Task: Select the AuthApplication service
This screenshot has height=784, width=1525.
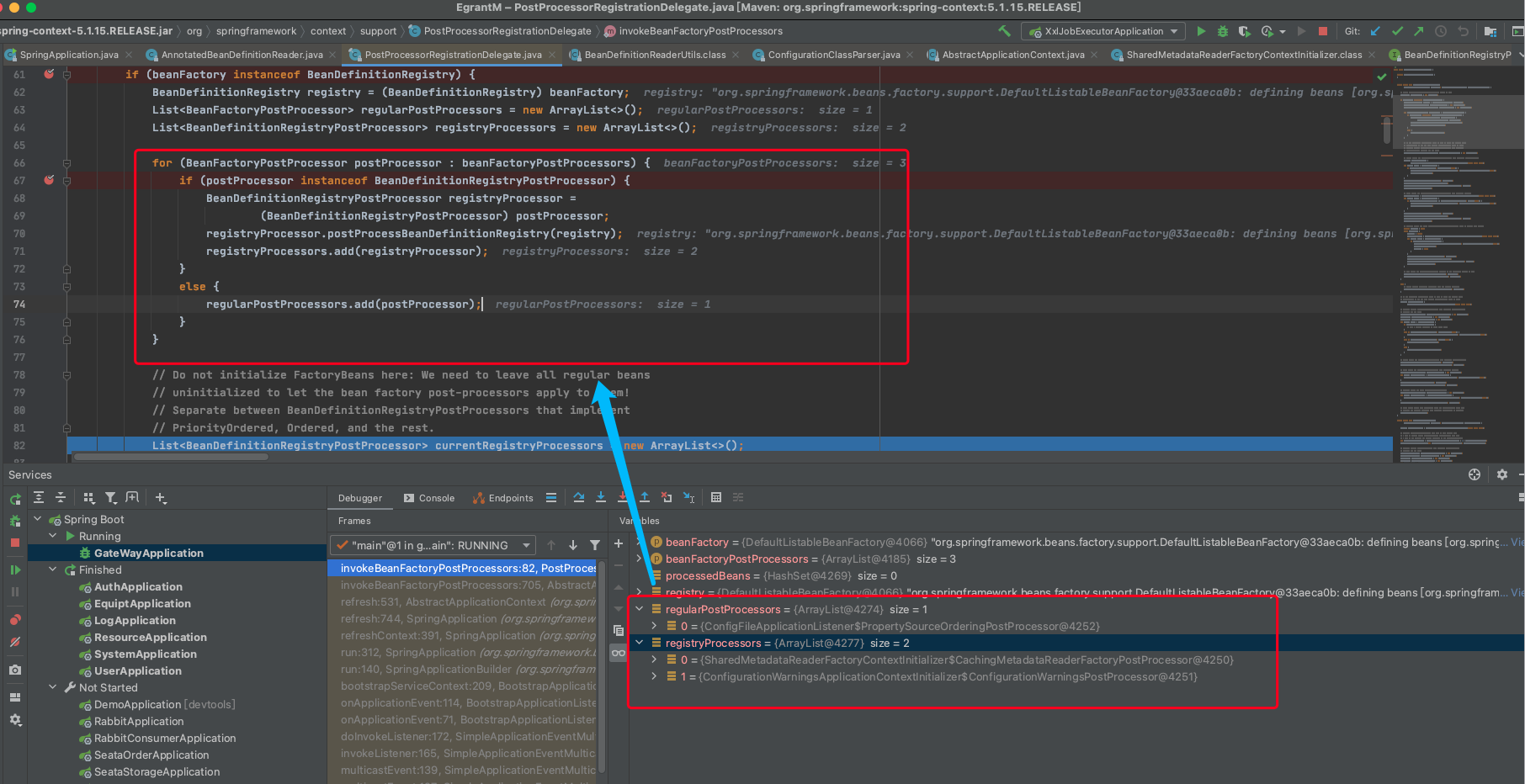Action: click(x=138, y=586)
